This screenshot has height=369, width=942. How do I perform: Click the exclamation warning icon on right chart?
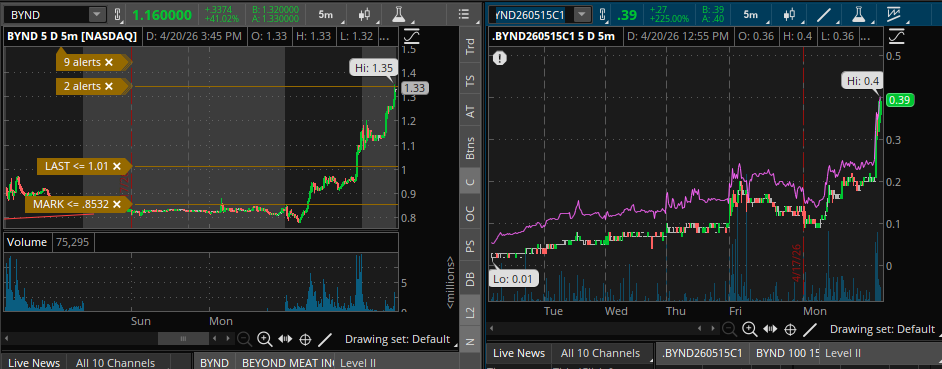point(500,58)
